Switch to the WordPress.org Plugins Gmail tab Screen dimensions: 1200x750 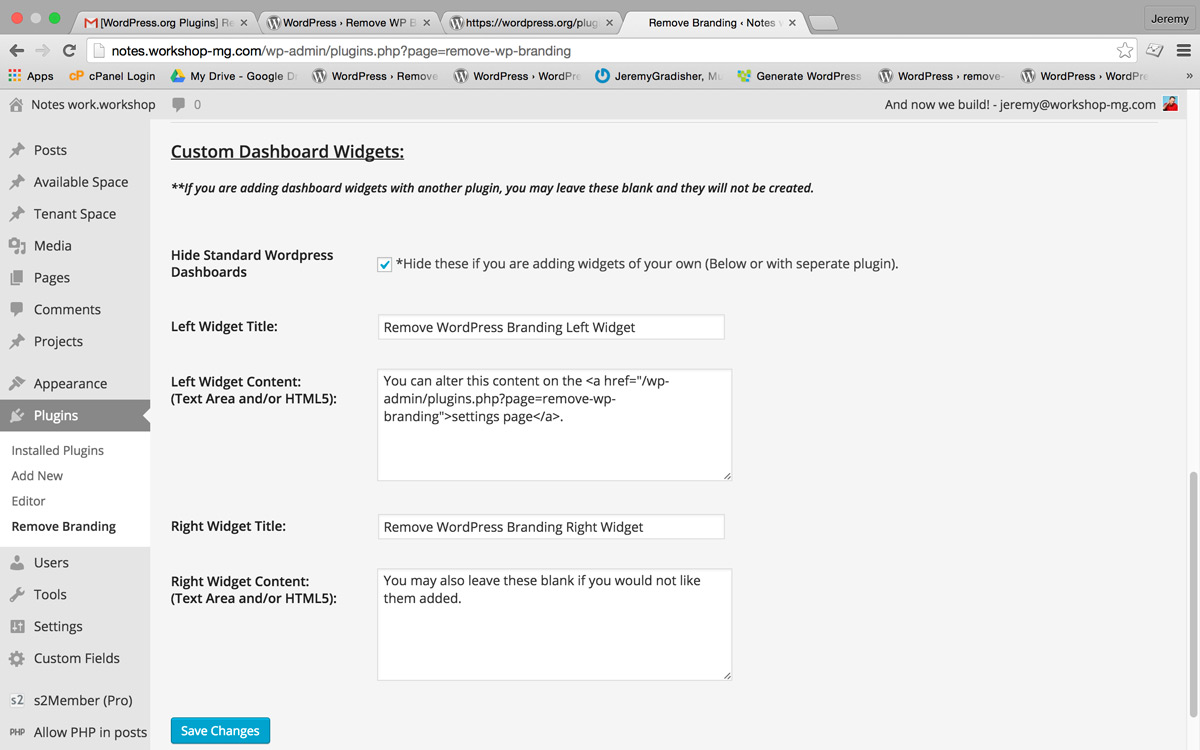coord(165,22)
